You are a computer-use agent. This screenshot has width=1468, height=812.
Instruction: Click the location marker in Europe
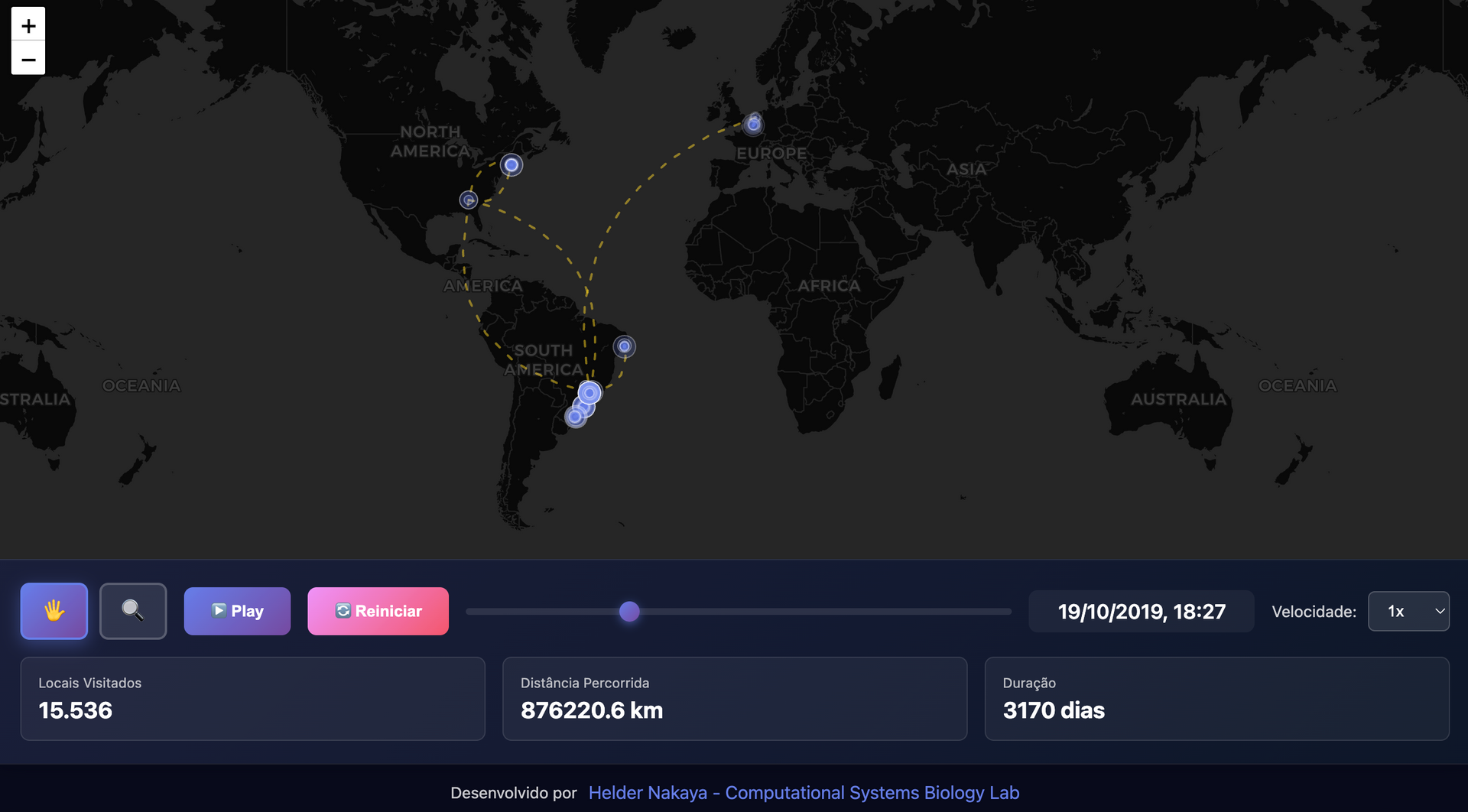(753, 124)
